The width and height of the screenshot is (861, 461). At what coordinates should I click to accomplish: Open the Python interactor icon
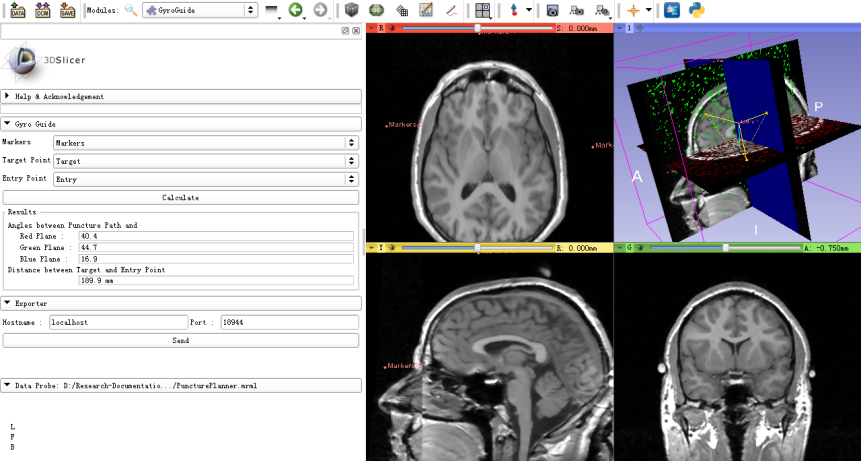697,10
